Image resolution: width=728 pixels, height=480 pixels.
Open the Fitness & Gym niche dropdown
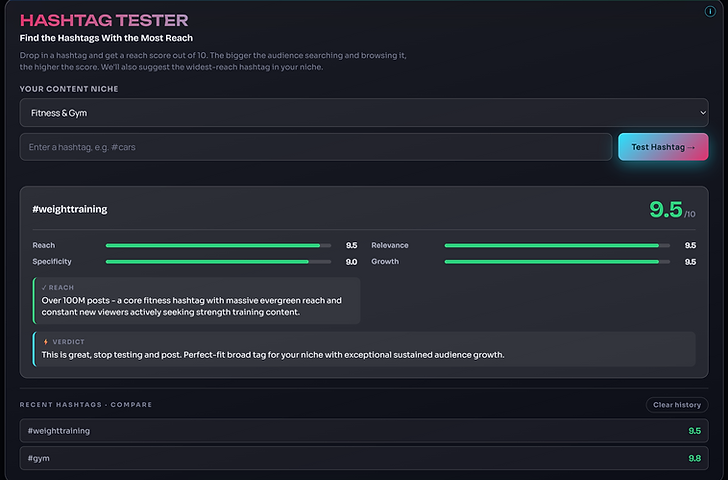coord(364,113)
